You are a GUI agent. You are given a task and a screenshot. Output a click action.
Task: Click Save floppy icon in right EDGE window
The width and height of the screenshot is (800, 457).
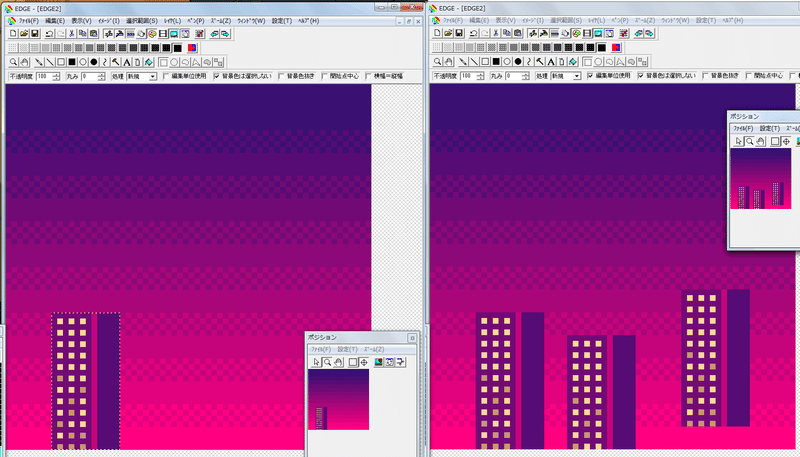(459, 33)
